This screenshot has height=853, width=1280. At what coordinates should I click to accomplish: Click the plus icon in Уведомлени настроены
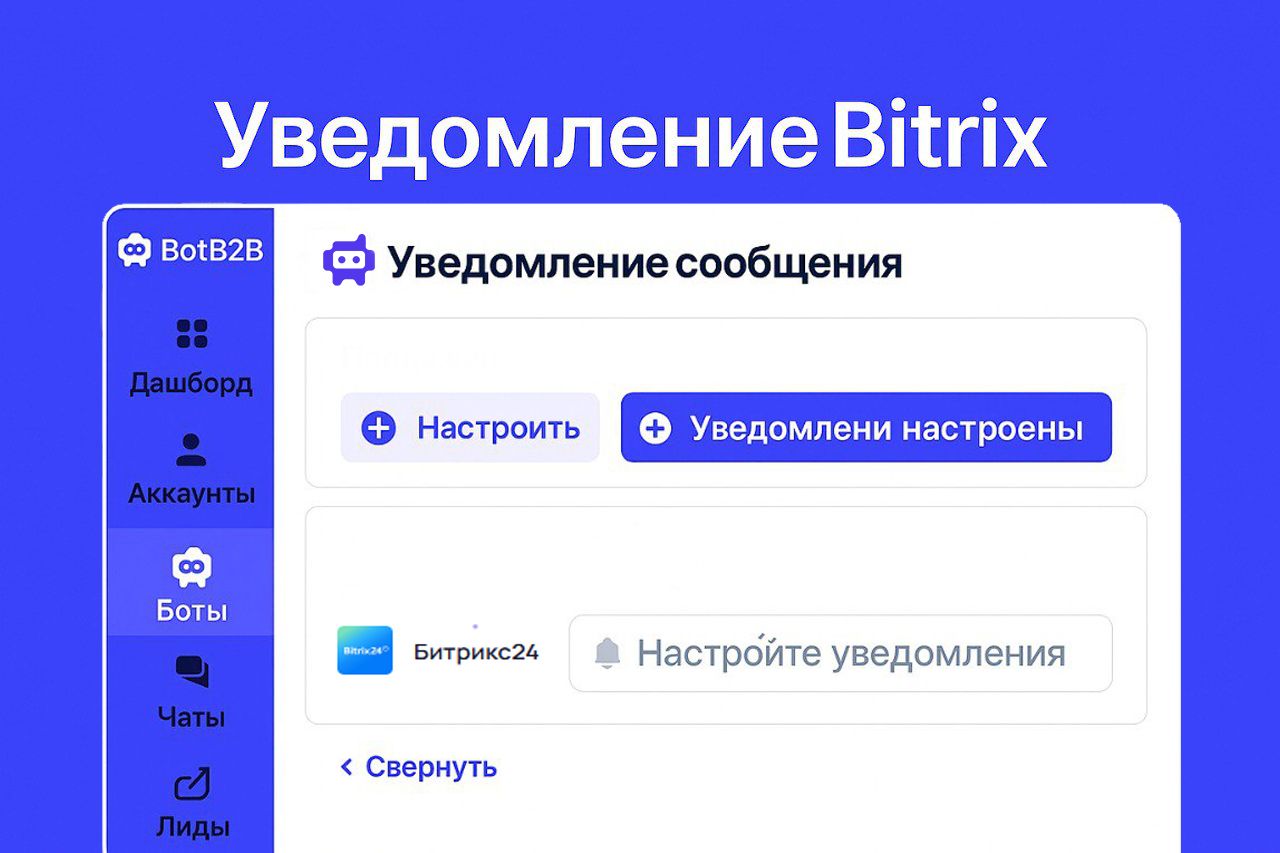coord(655,429)
